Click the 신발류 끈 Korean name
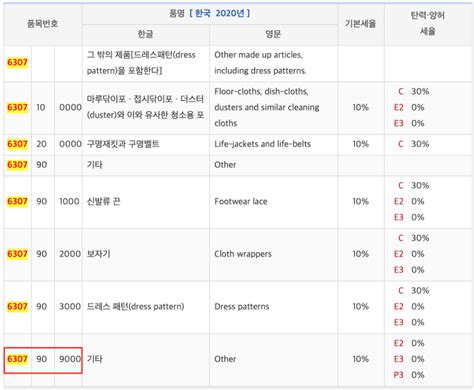This screenshot has height=390, width=474. point(103,201)
